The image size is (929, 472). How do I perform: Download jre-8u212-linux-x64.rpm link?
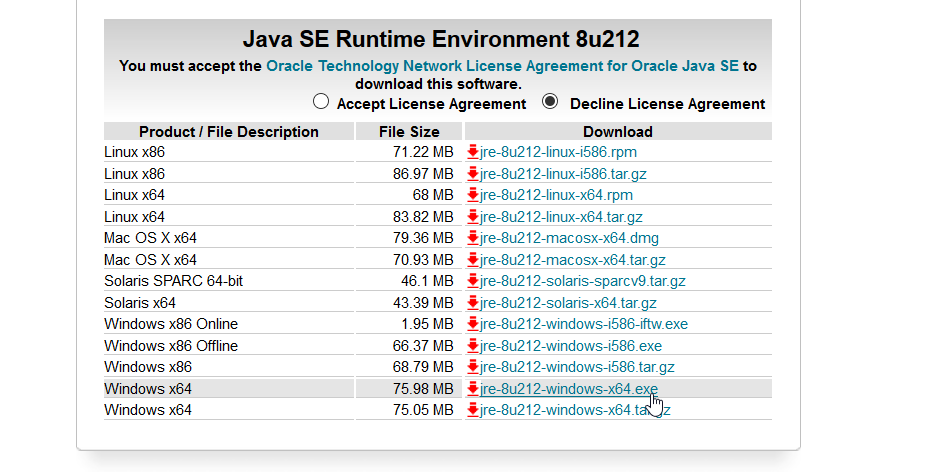556,195
